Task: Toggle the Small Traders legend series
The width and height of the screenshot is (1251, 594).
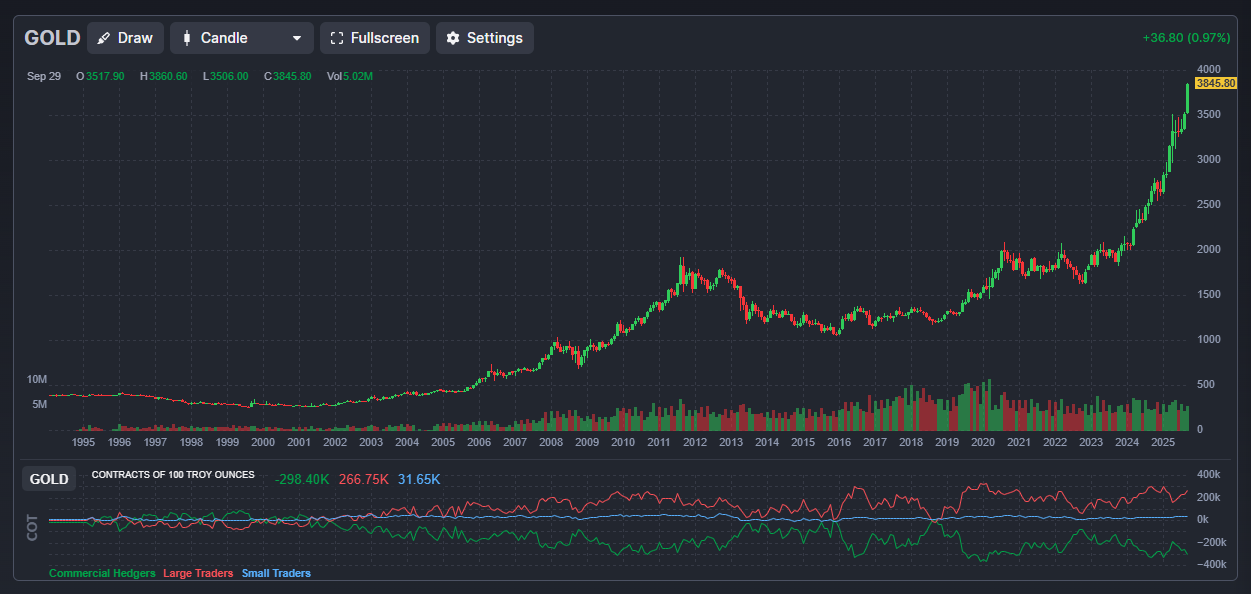Action: click(x=276, y=573)
